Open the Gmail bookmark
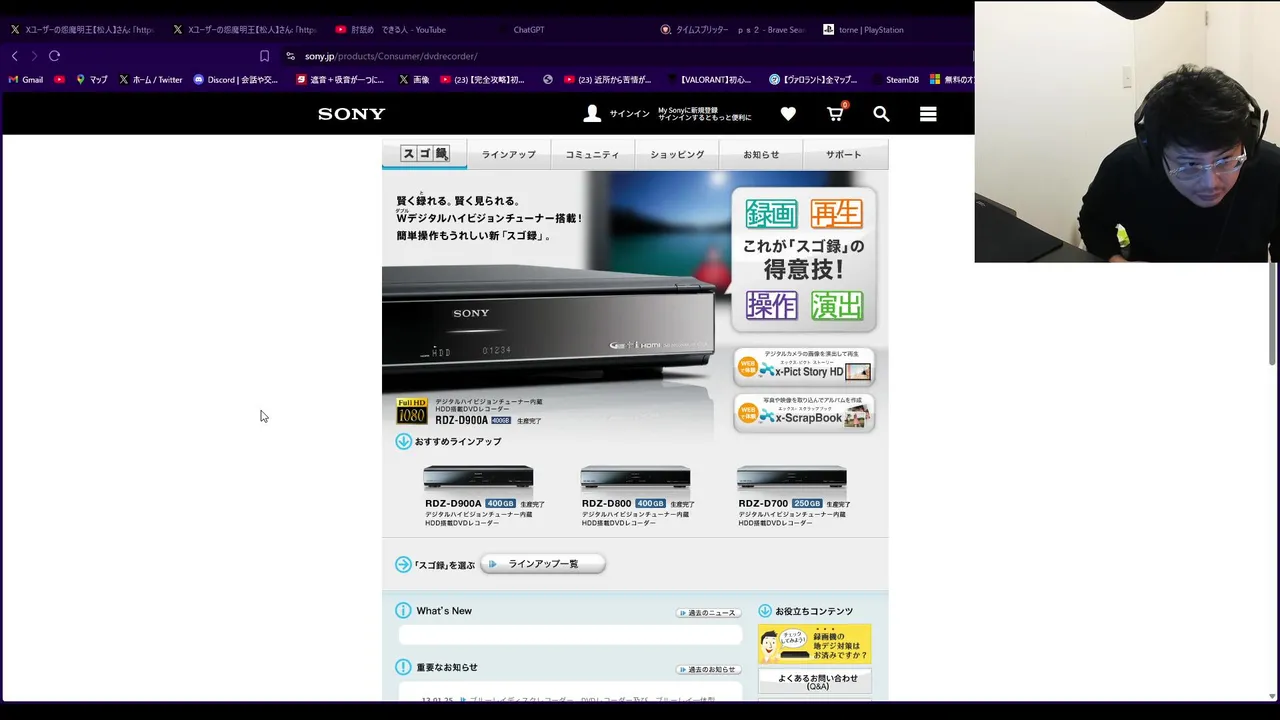Image resolution: width=1280 pixels, height=720 pixels. click(26, 80)
